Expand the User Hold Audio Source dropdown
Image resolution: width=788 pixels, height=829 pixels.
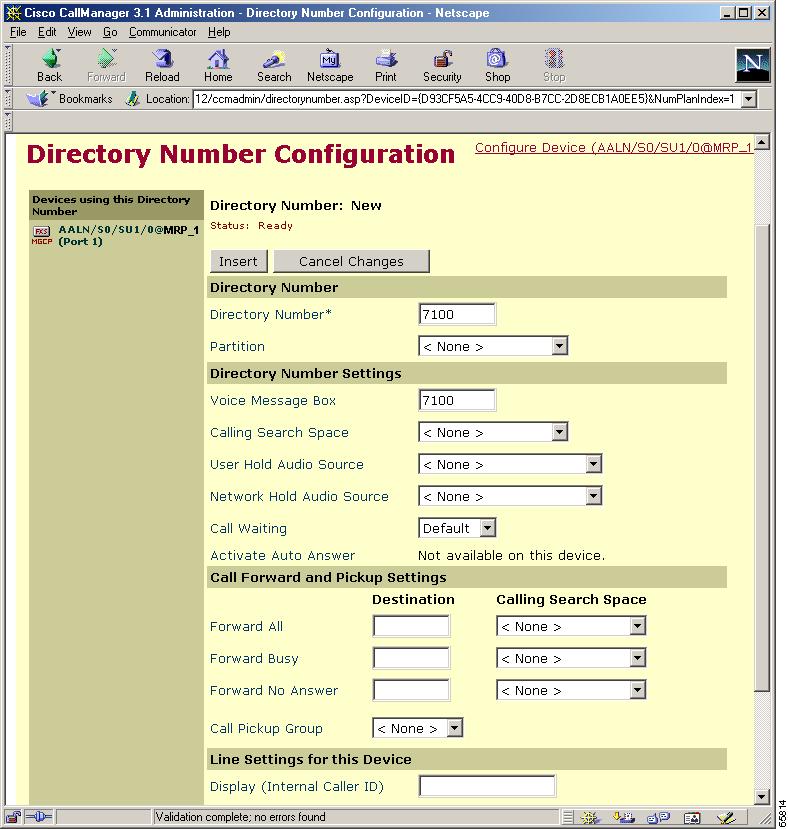pyautogui.click(x=593, y=464)
